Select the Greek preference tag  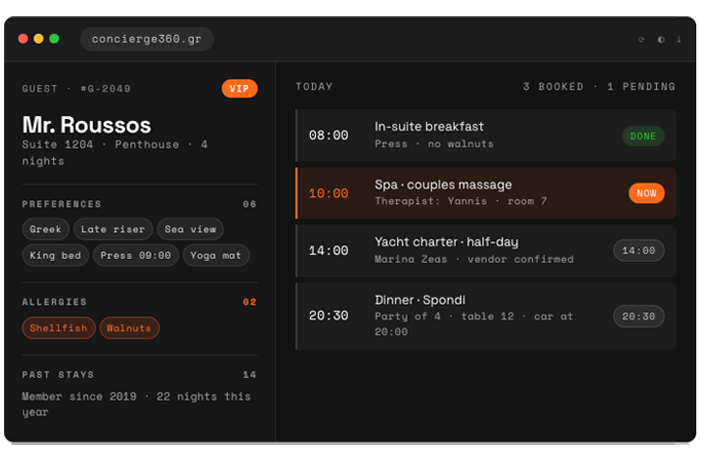coord(46,229)
